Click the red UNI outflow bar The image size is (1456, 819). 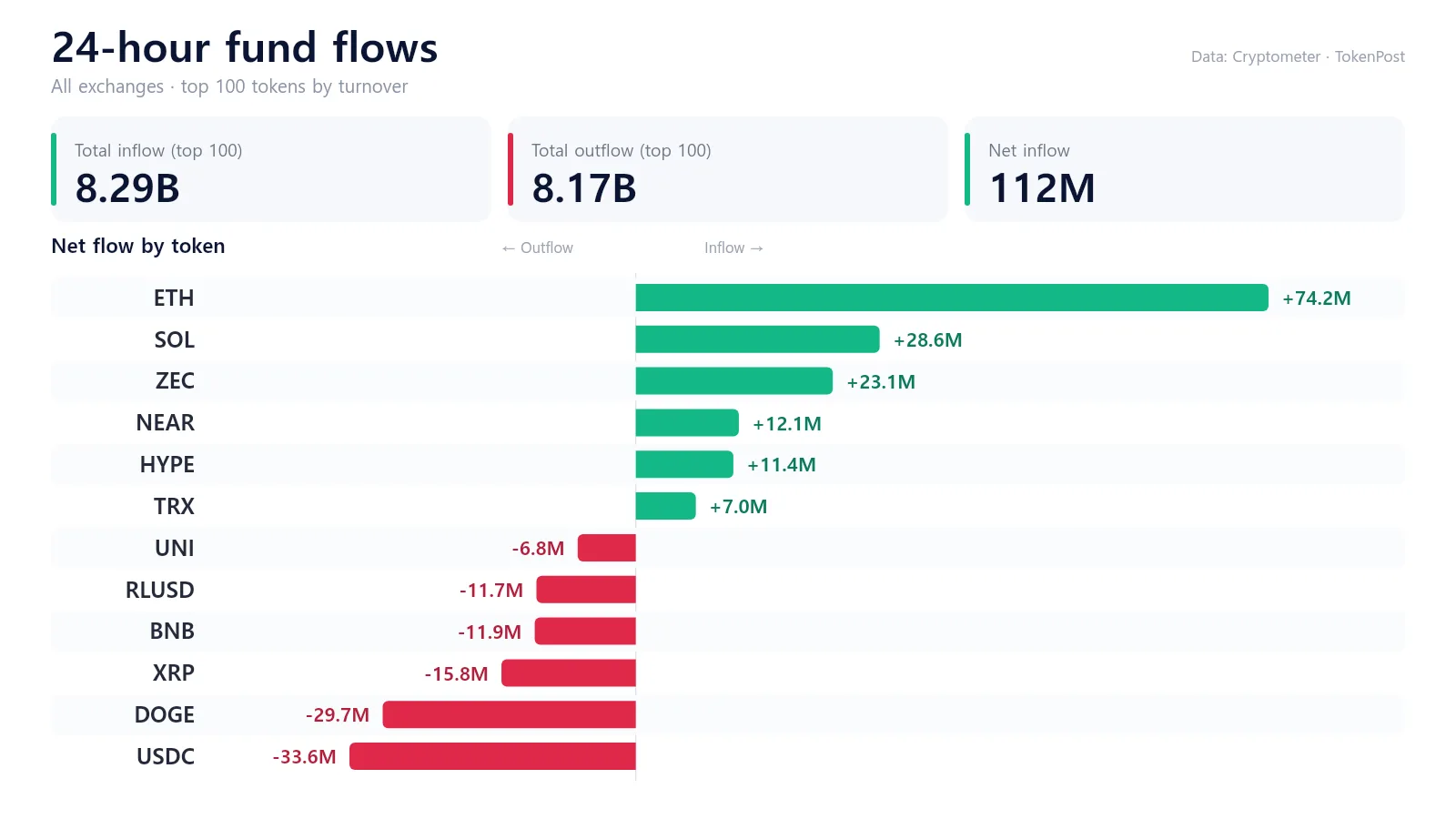(x=607, y=548)
